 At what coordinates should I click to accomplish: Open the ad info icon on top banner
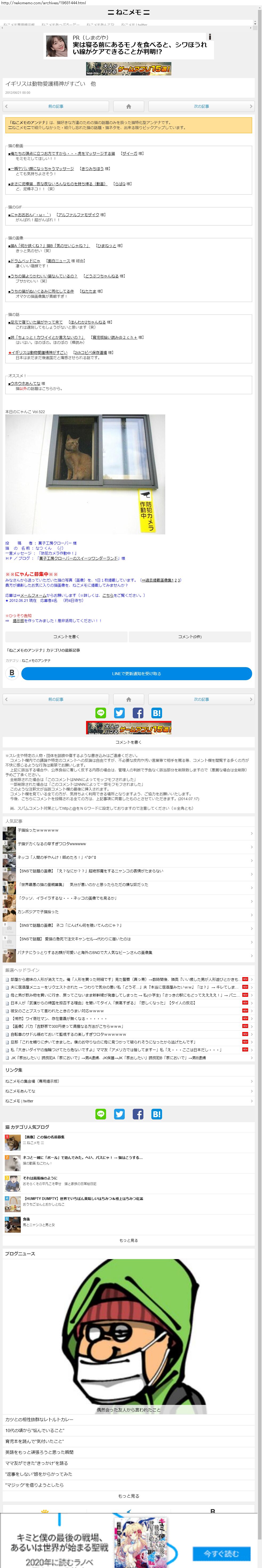(209, 37)
